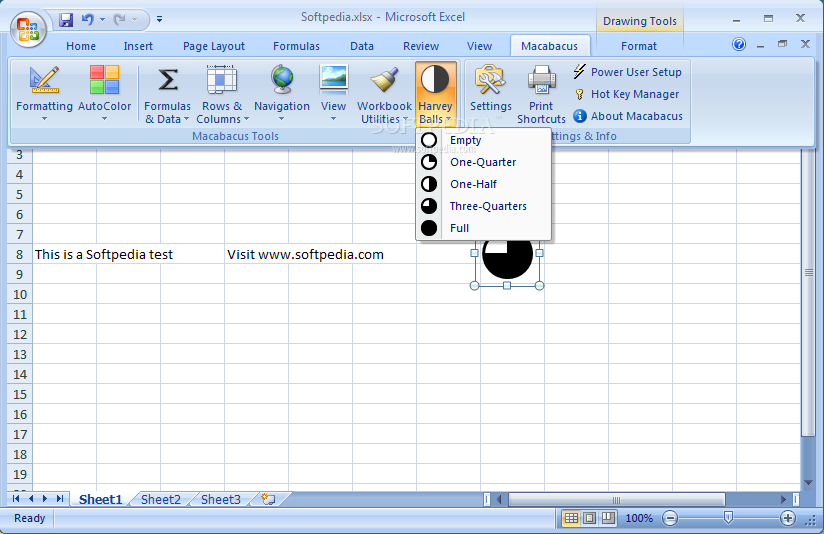Viewport: 824px width, 534px height.
Task: Click About Macabacus label
Action: 637,116
